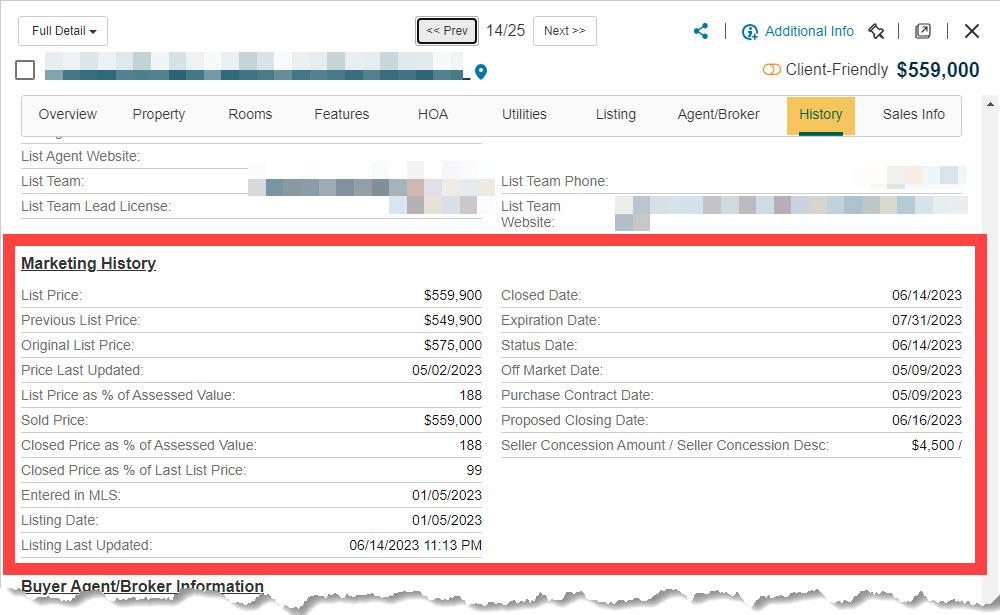Image resolution: width=1000 pixels, height=615 pixels.
Task: Expand the Full Detail view options
Action: tap(62, 31)
